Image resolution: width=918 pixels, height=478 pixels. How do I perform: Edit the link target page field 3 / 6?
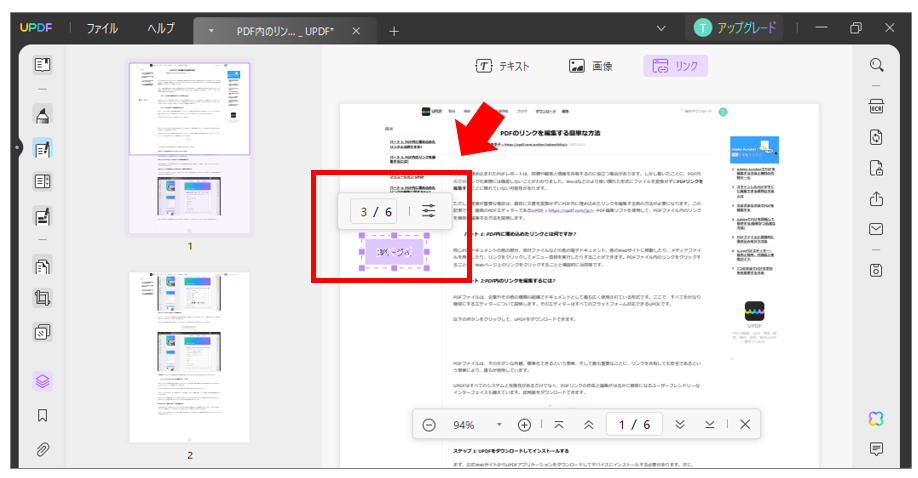pos(375,211)
